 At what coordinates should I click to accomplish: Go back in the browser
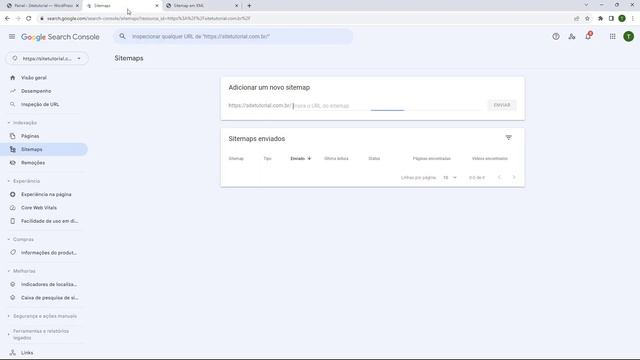pyautogui.click(x=7, y=18)
